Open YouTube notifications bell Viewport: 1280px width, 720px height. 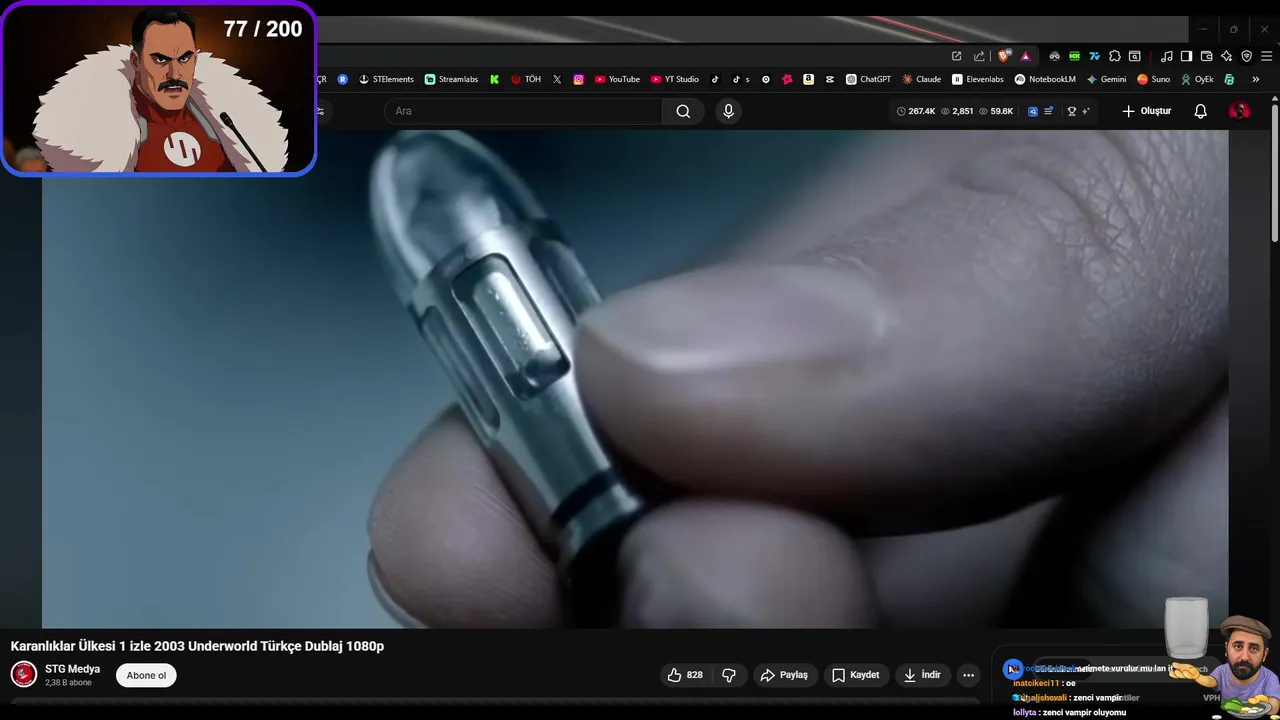pos(1201,111)
